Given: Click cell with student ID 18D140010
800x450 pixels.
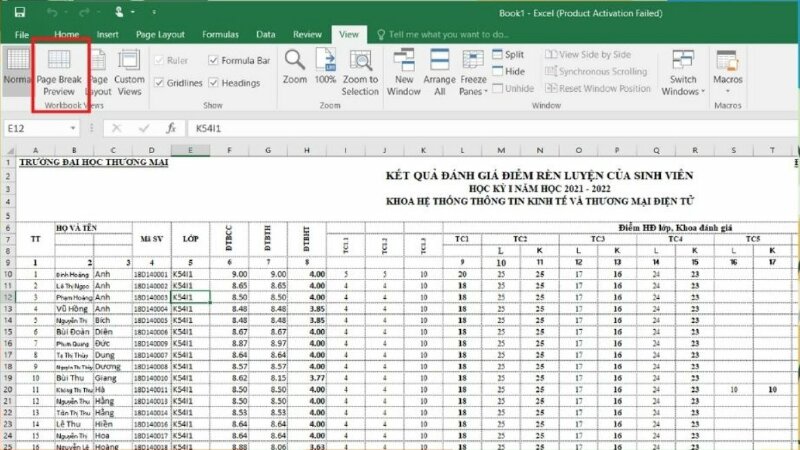Looking at the screenshot, I should [152, 378].
